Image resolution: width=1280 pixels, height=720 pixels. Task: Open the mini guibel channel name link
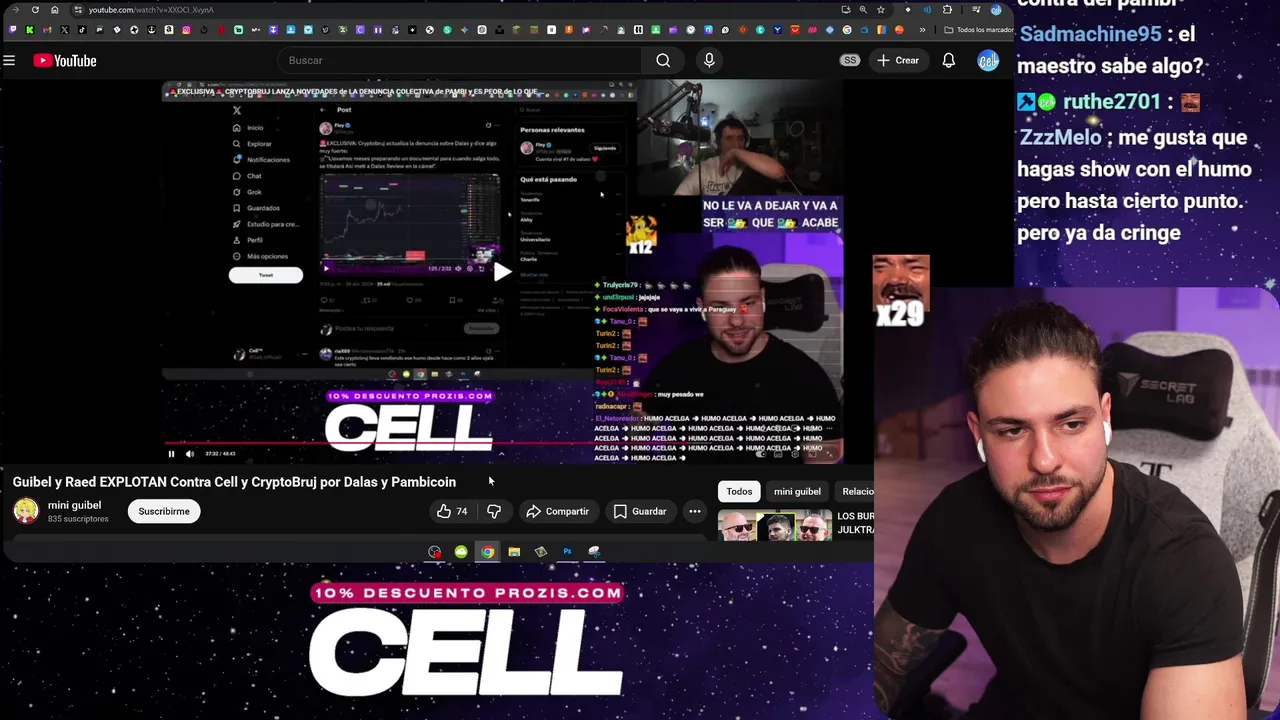[x=74, y=505]
